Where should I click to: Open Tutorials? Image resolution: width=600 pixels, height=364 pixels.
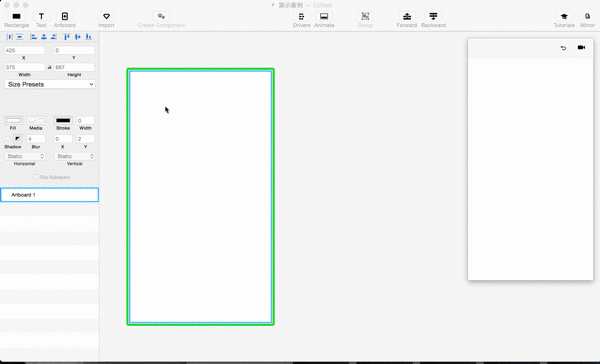[x=564, y=16]
